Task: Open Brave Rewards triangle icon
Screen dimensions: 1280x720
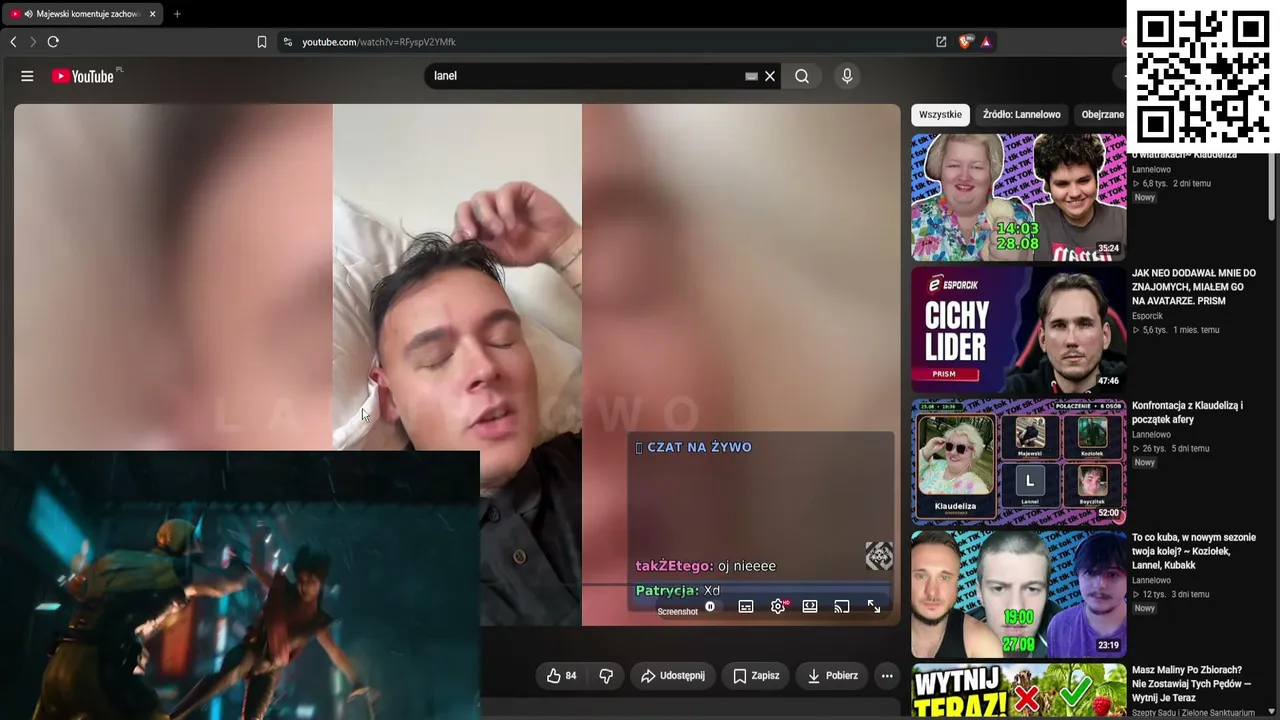Action: 986,42
